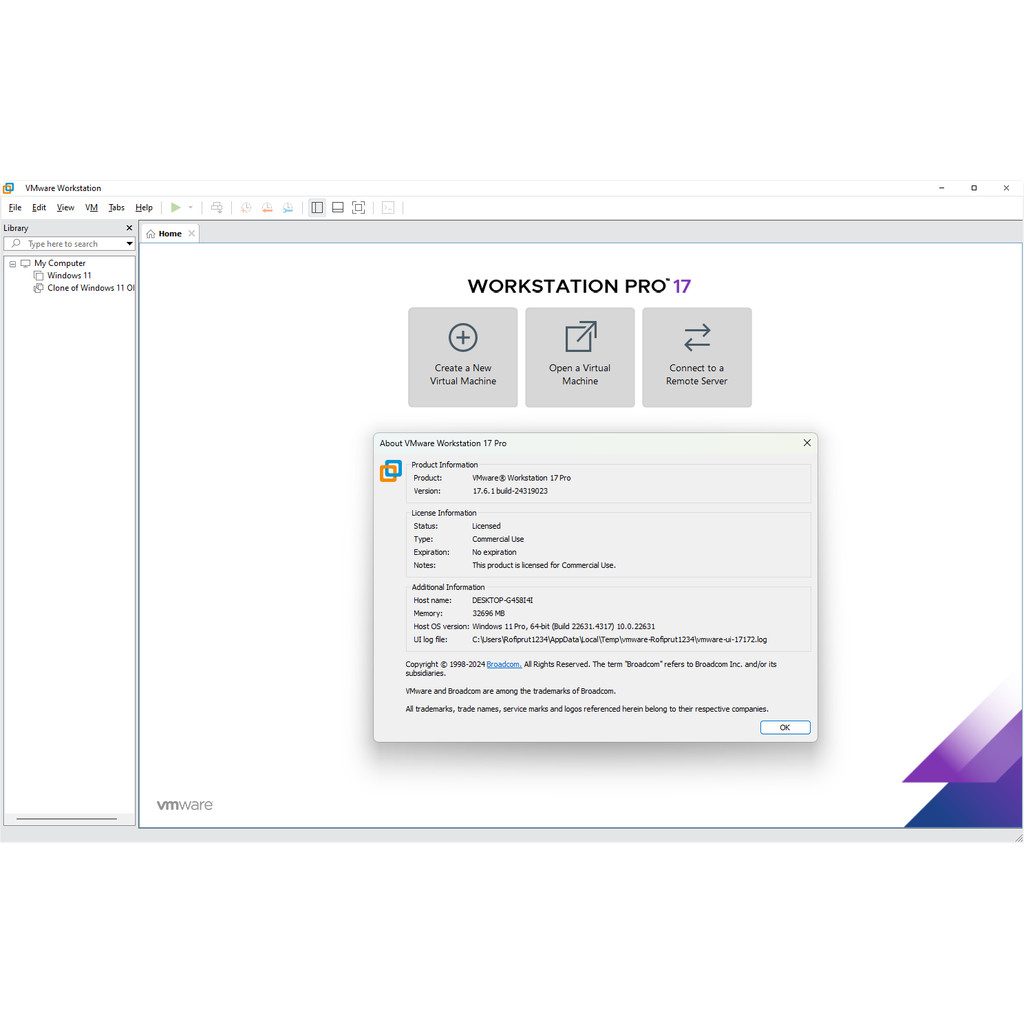The height and width of the screenshot is (1024, 1024).
Task: Click the Enter Full Screen icon
Action: tap(359, 208)
